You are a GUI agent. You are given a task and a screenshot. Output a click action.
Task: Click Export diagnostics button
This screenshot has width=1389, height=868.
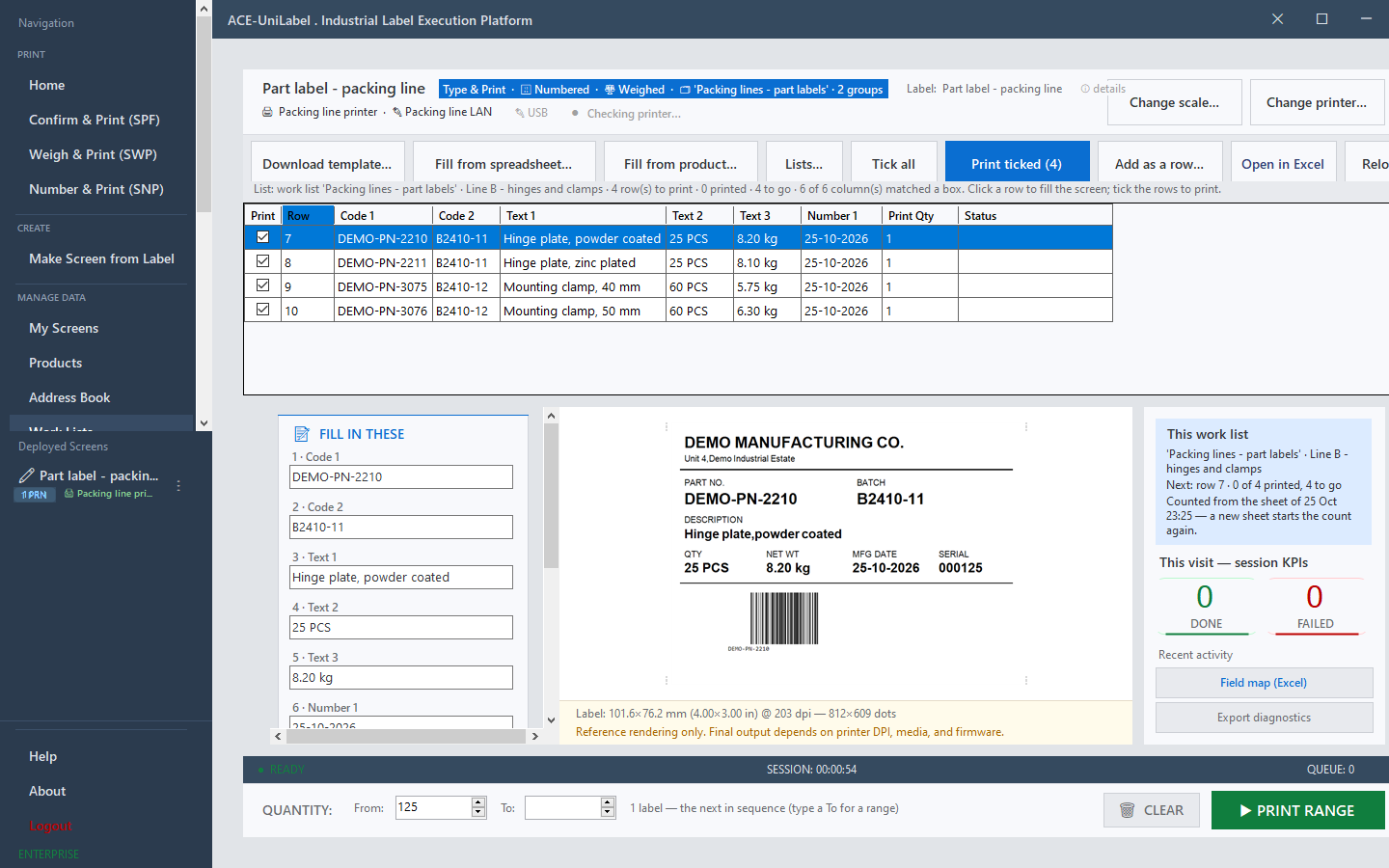click(1264, 718)
